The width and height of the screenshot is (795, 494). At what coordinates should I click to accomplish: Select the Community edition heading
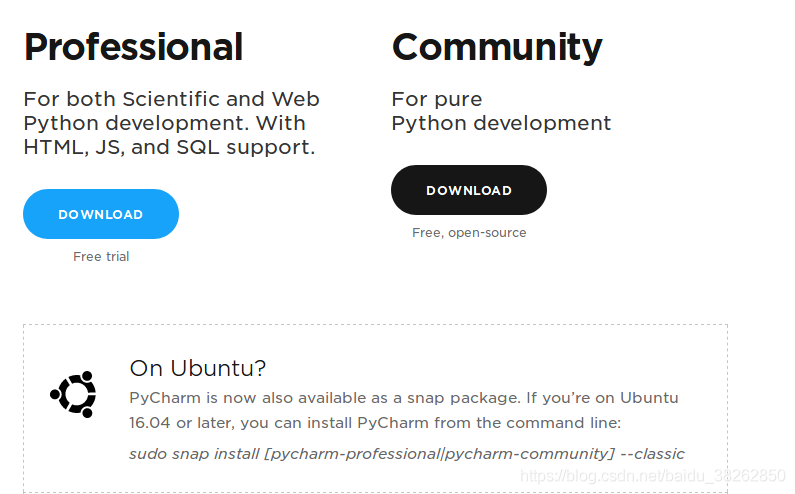pos(496,47)
